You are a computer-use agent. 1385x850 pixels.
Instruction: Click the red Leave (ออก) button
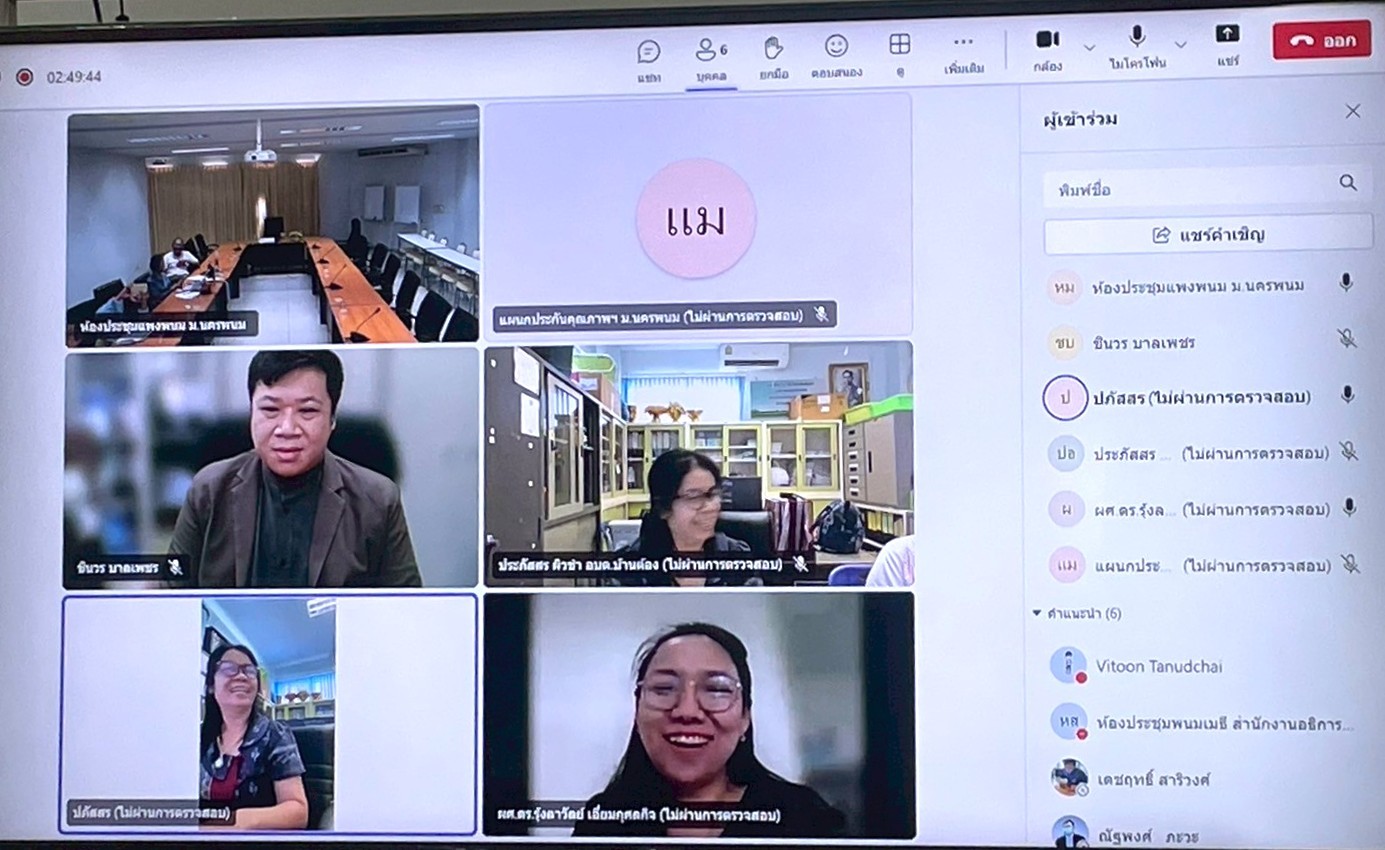[1321, 40]
